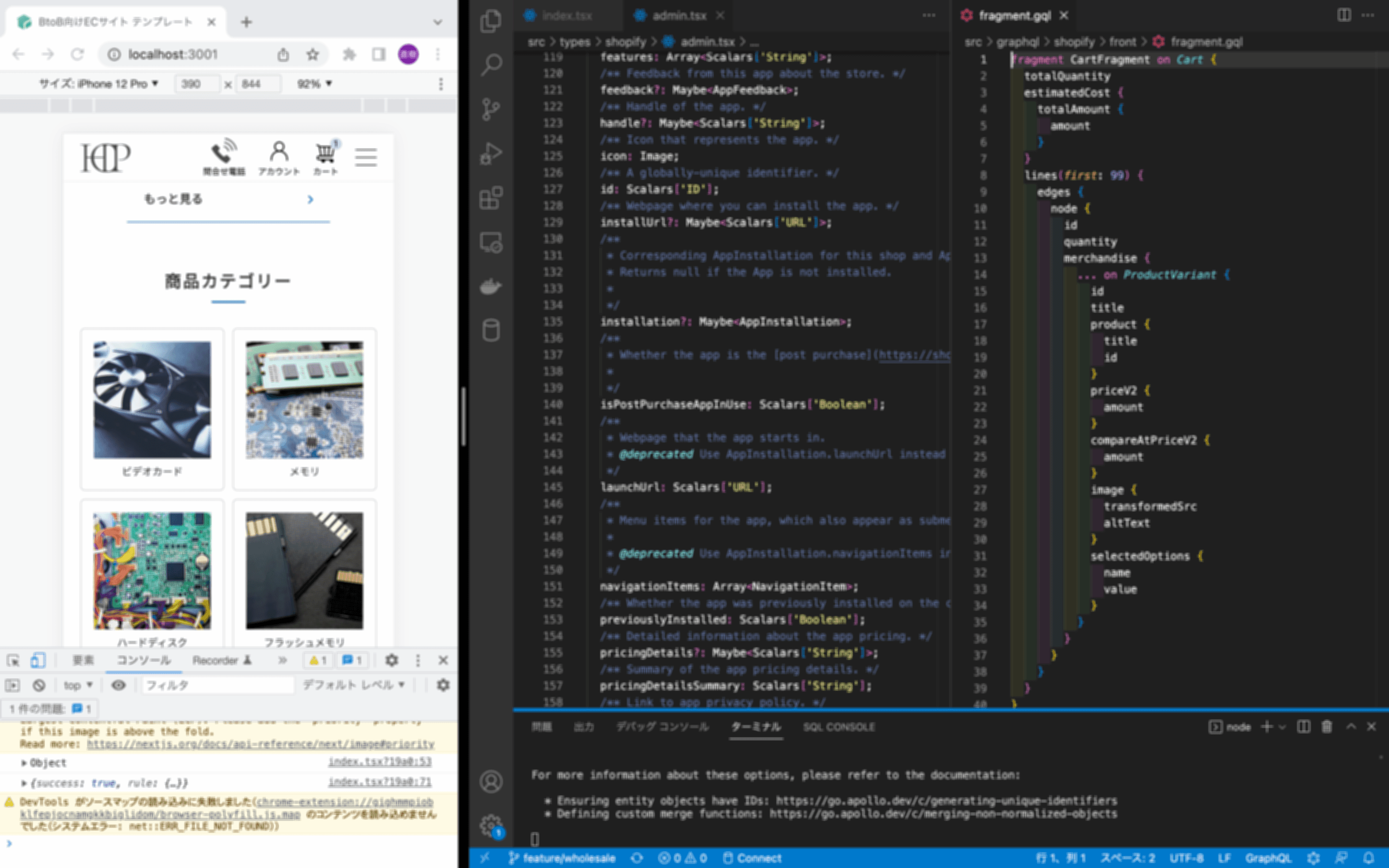This screenshot has height=868, width=1389.
Task: Toggle the device toolbar in DevTools
Action: click(x=38, y=660)
